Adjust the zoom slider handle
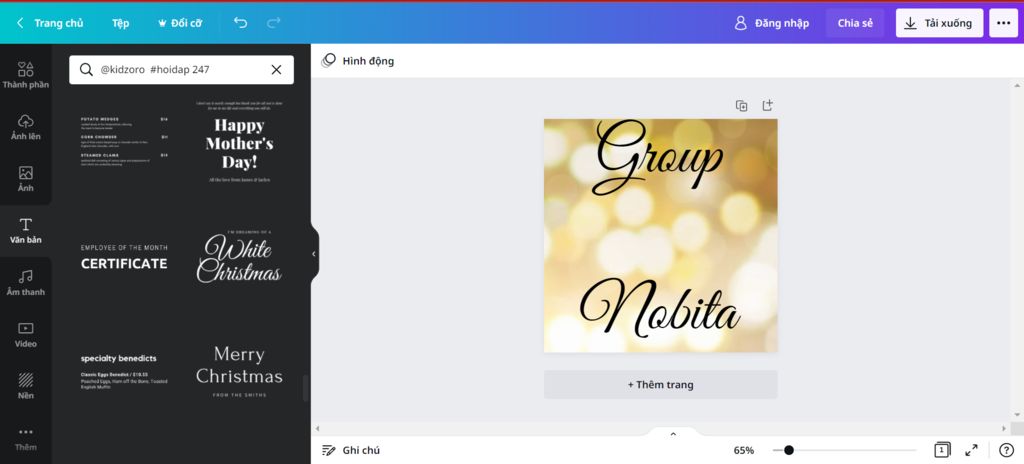Viewport: 1024px width, 464px height. click(789, 450)
